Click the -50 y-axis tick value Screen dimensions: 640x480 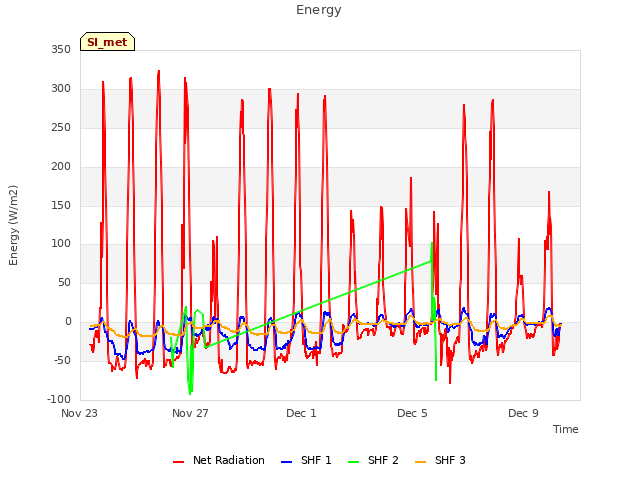point(62,360)
